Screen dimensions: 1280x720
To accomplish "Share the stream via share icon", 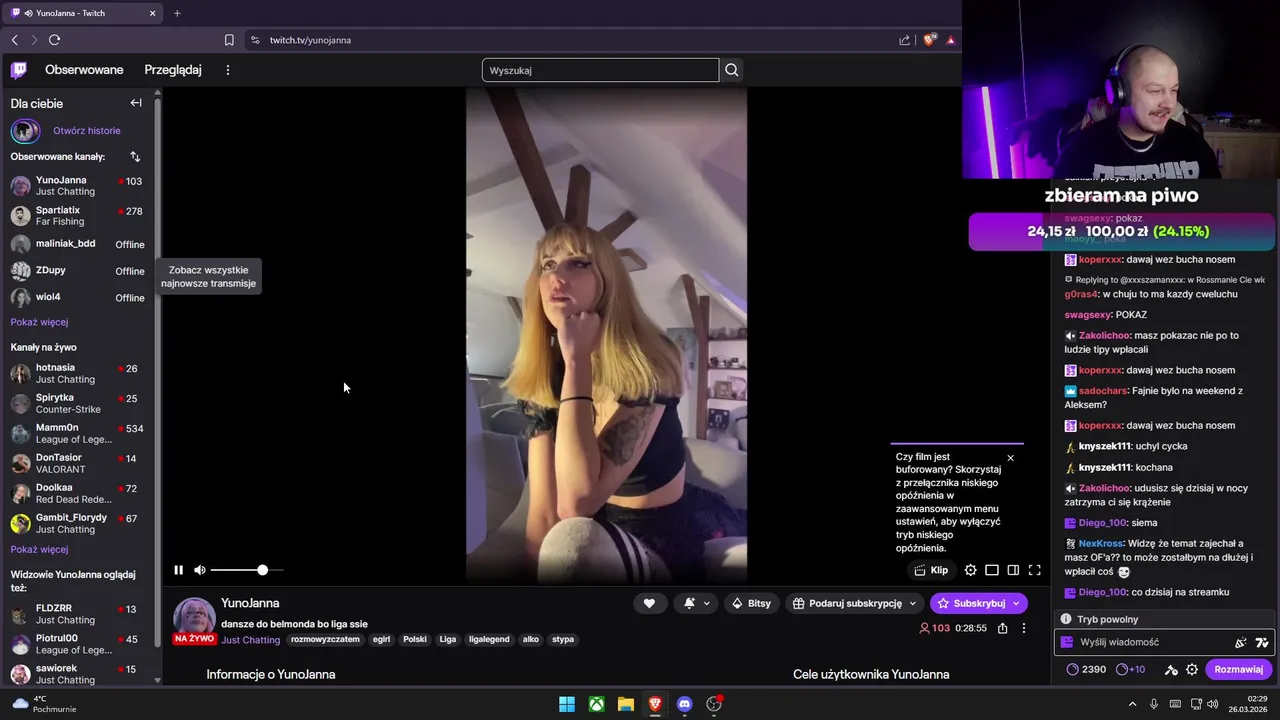I will coord(1002,628).
